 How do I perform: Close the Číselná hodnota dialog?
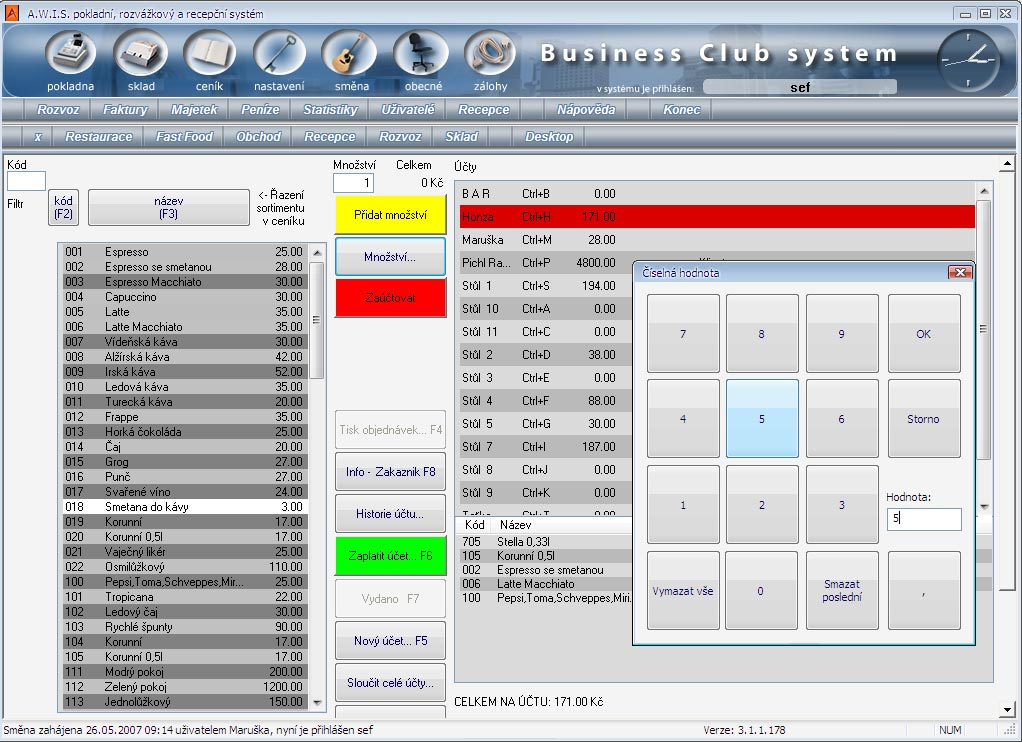[959, 272]
